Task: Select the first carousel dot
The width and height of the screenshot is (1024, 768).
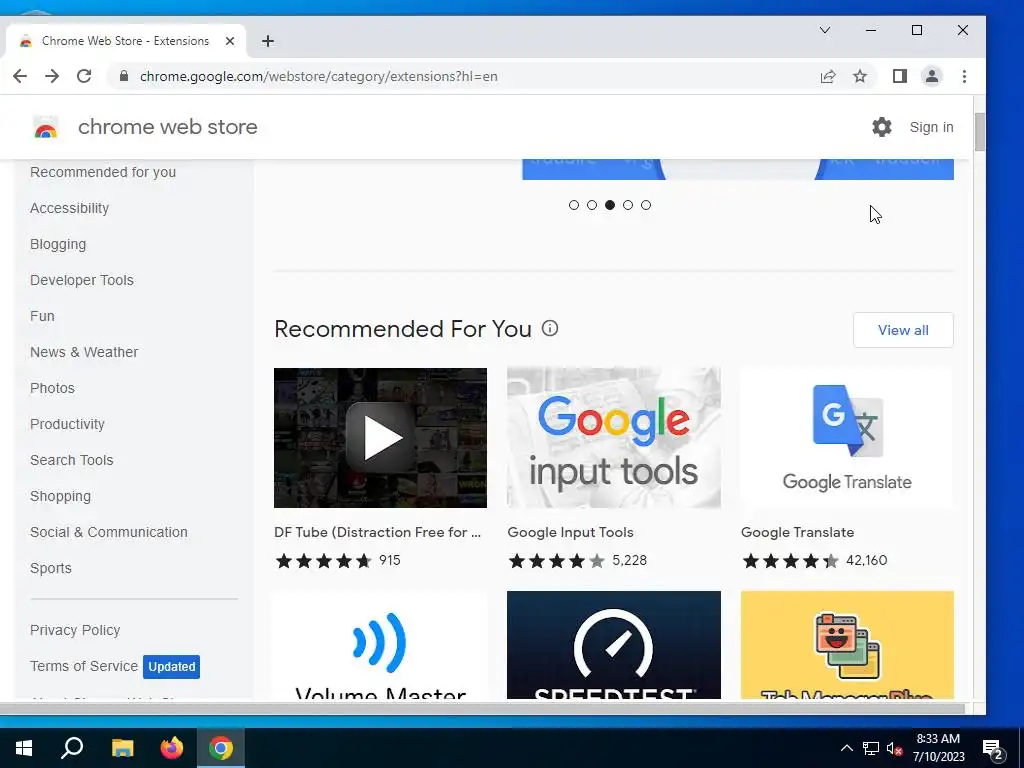Action: 574,205
